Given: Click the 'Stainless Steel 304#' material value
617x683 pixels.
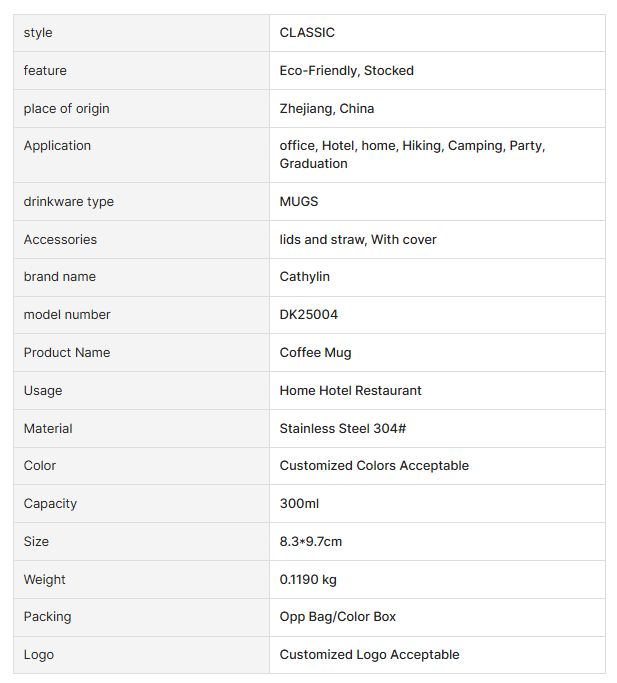Looking at the screenshot, I should [x=342, y=429].
